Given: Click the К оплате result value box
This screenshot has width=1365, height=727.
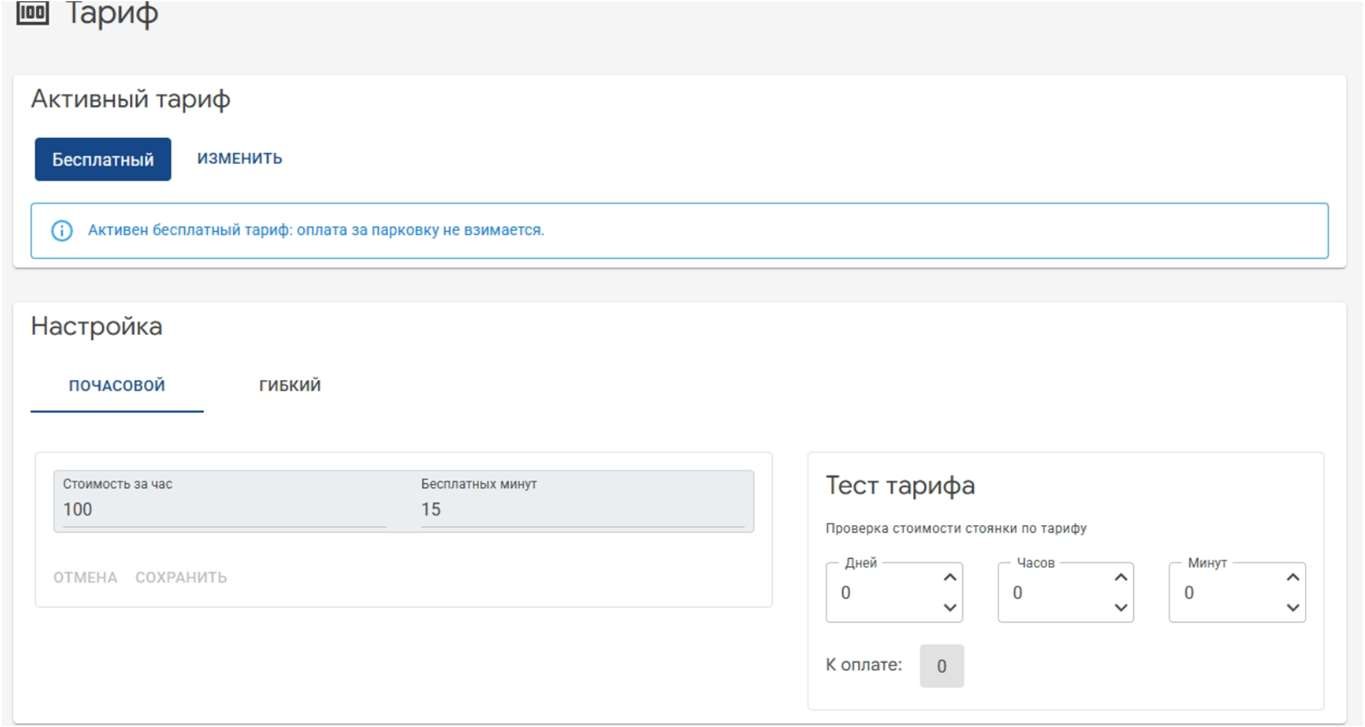Looking at the screenshot, I should point(942,666).
